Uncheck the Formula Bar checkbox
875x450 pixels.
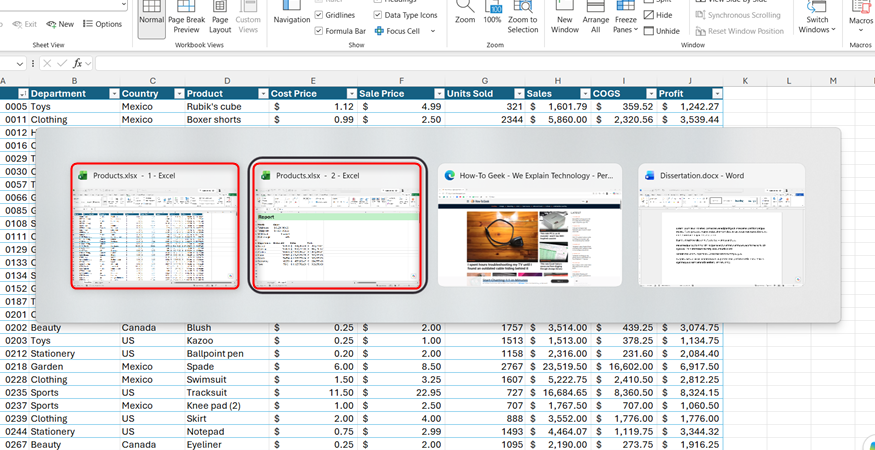319,31
